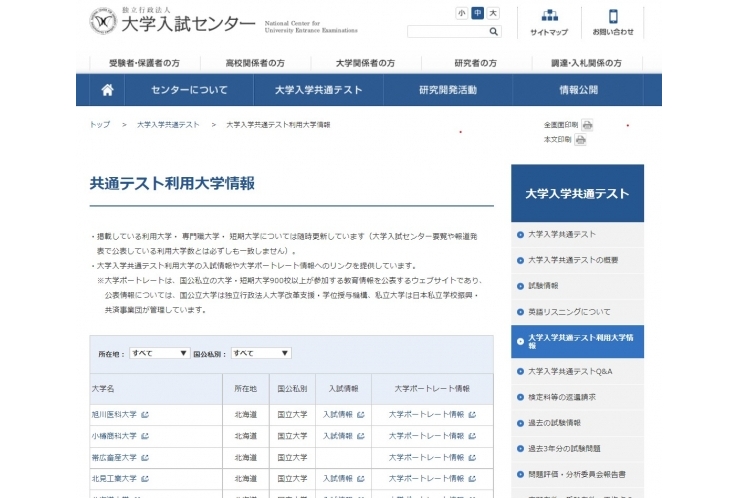Click external link icon beside 帯広畜産大学
The image size is (740, 498).
145,457
